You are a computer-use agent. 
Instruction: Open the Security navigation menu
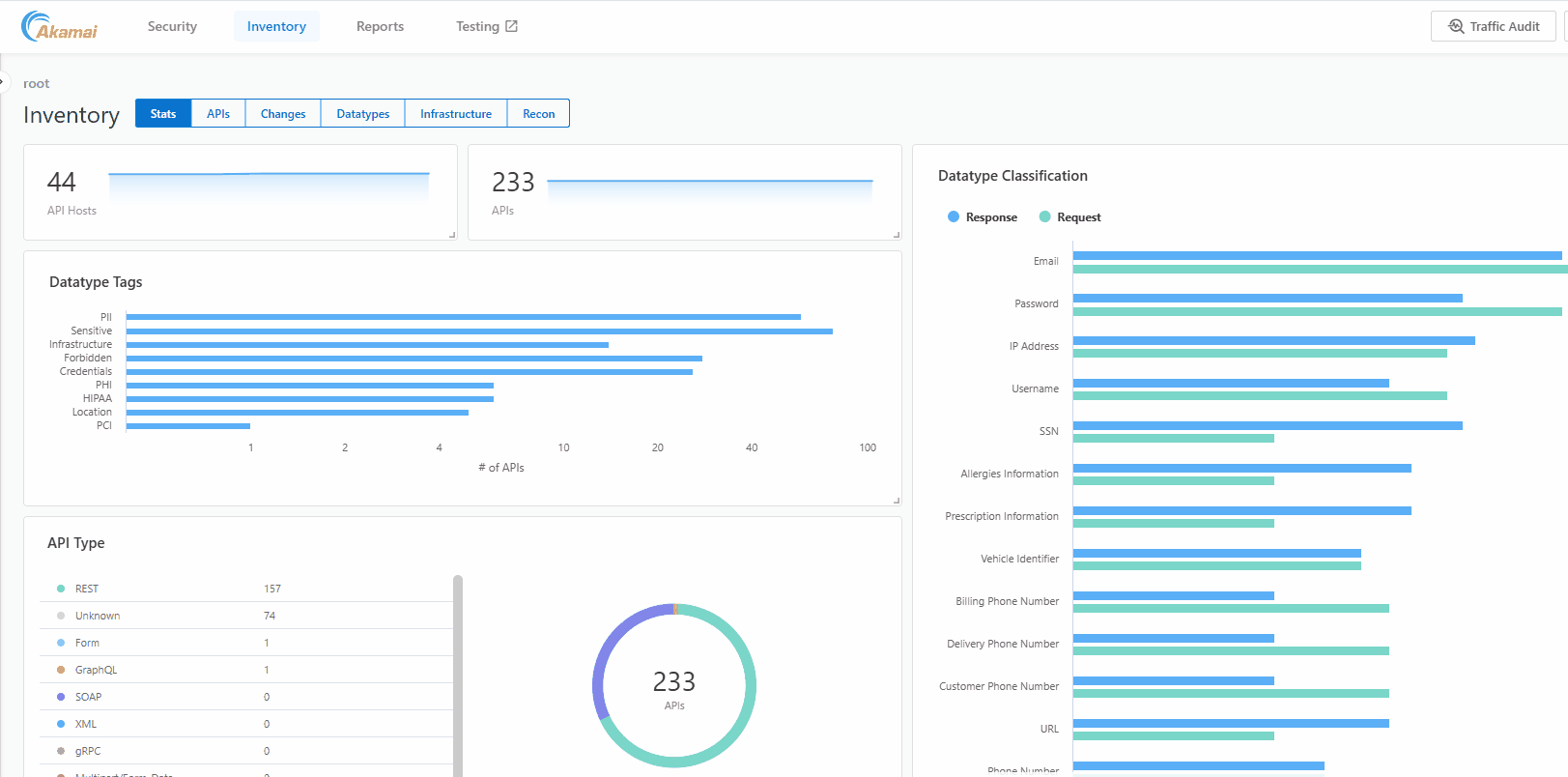pos(172,26)
